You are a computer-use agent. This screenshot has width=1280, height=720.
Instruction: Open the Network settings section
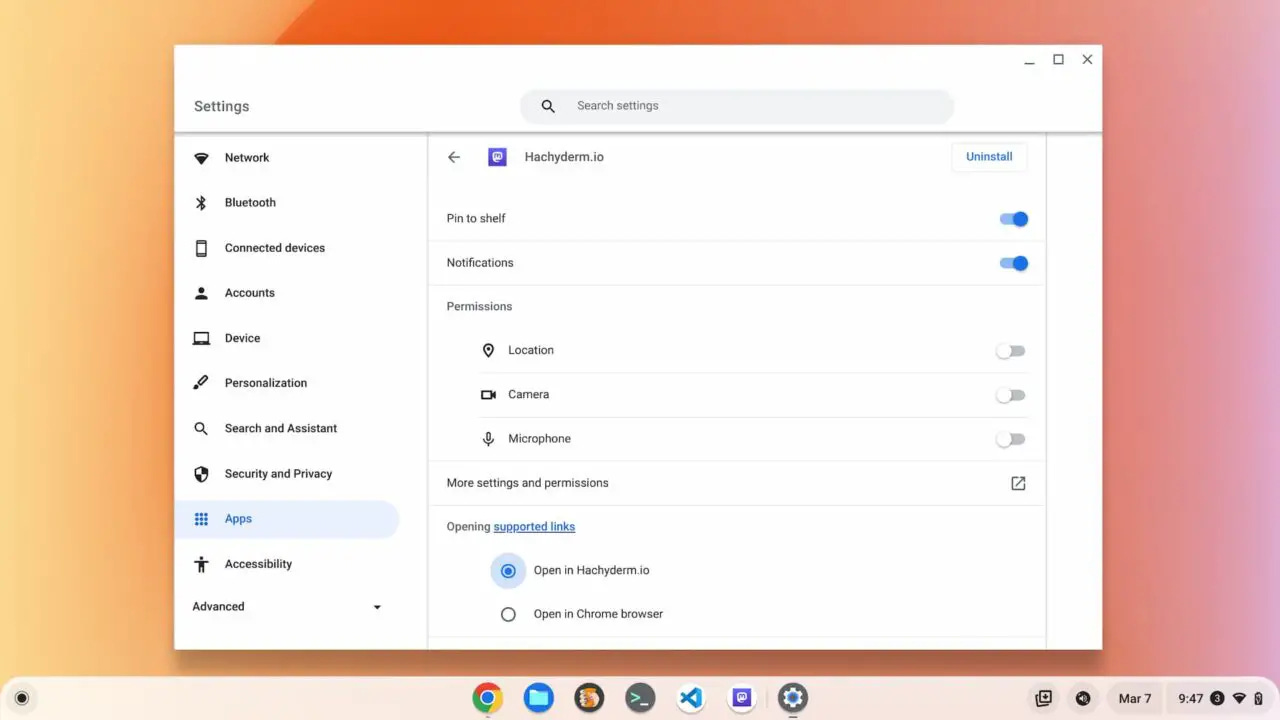[x=287, y=158]
